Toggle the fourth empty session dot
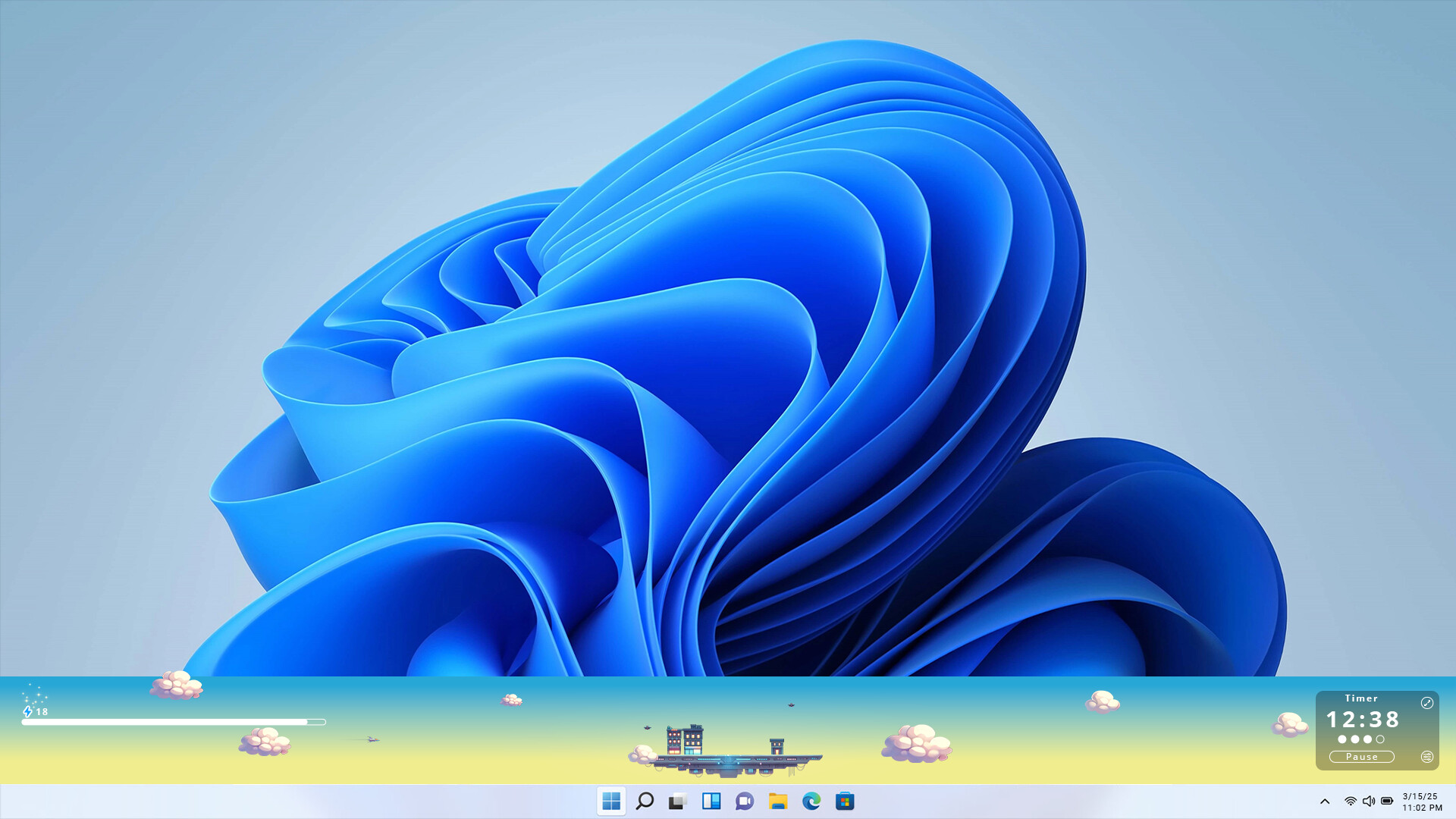 coord(1380,739)
